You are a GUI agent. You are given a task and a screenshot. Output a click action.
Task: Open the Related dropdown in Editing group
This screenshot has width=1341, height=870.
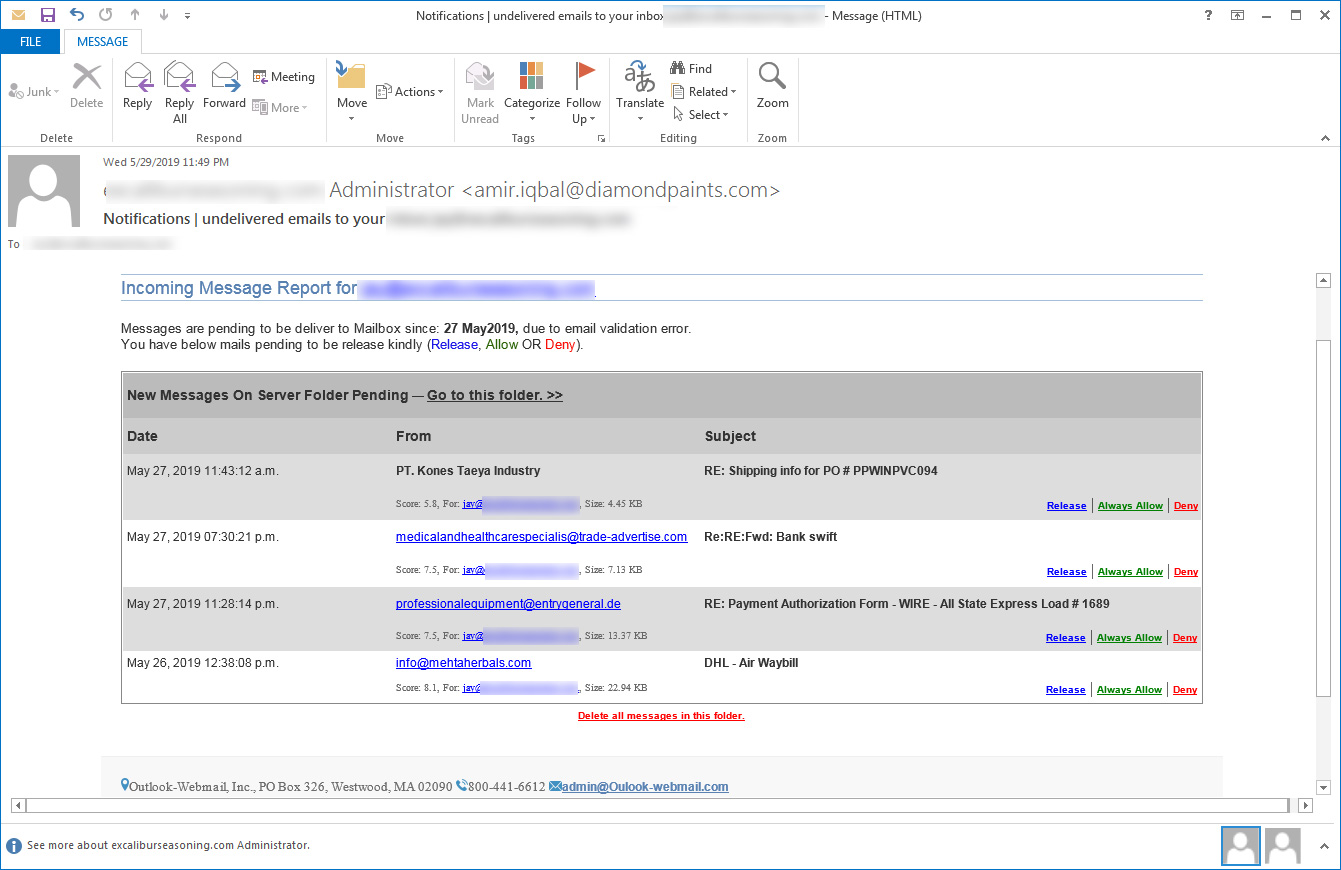point(705,91)
